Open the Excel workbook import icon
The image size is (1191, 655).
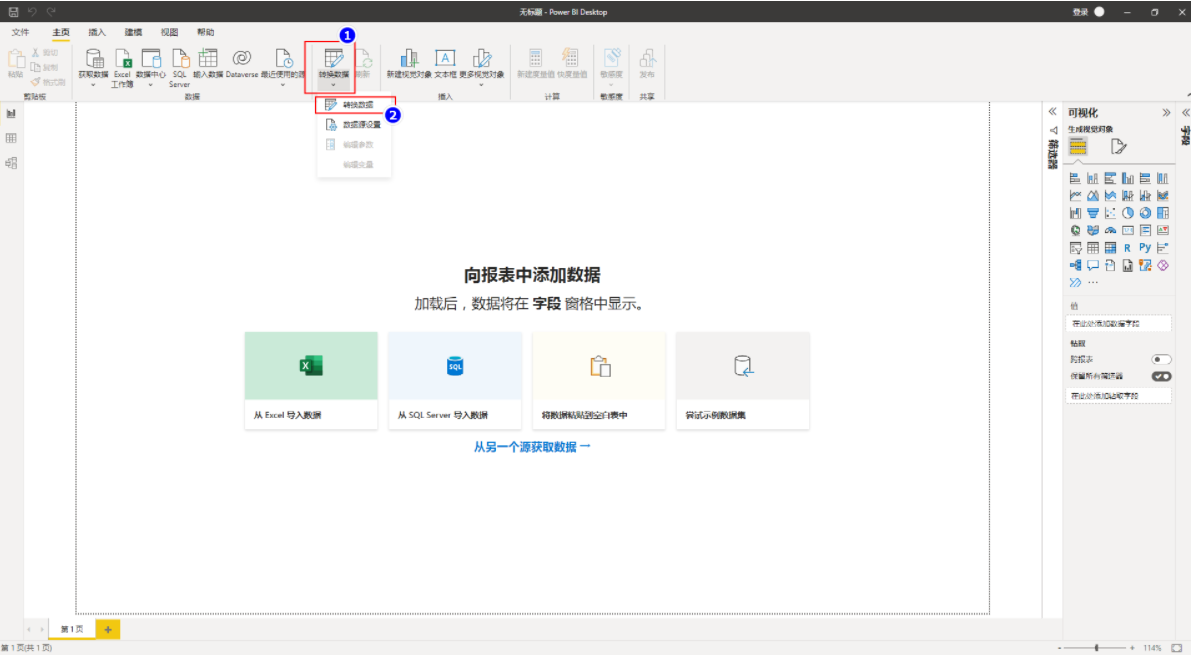pyautogui.click(x=122, y=58)
